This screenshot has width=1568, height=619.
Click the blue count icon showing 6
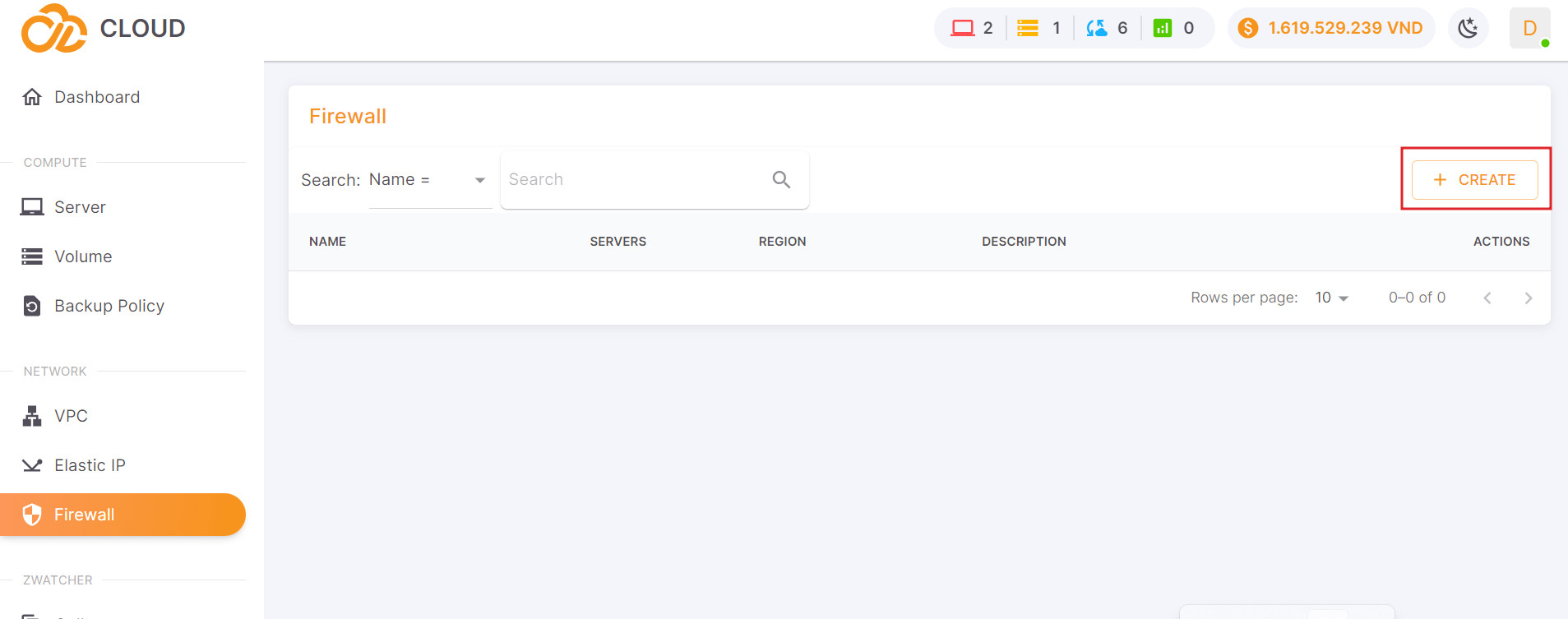click(1097, 28)
